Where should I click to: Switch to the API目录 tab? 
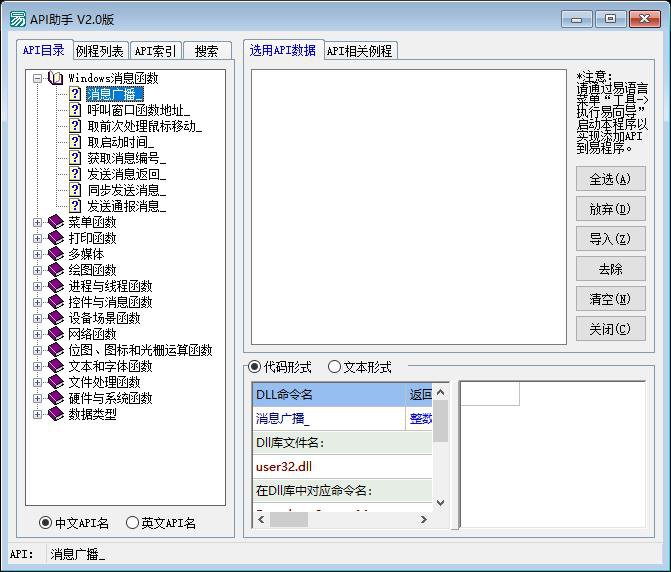pos(44,50)
